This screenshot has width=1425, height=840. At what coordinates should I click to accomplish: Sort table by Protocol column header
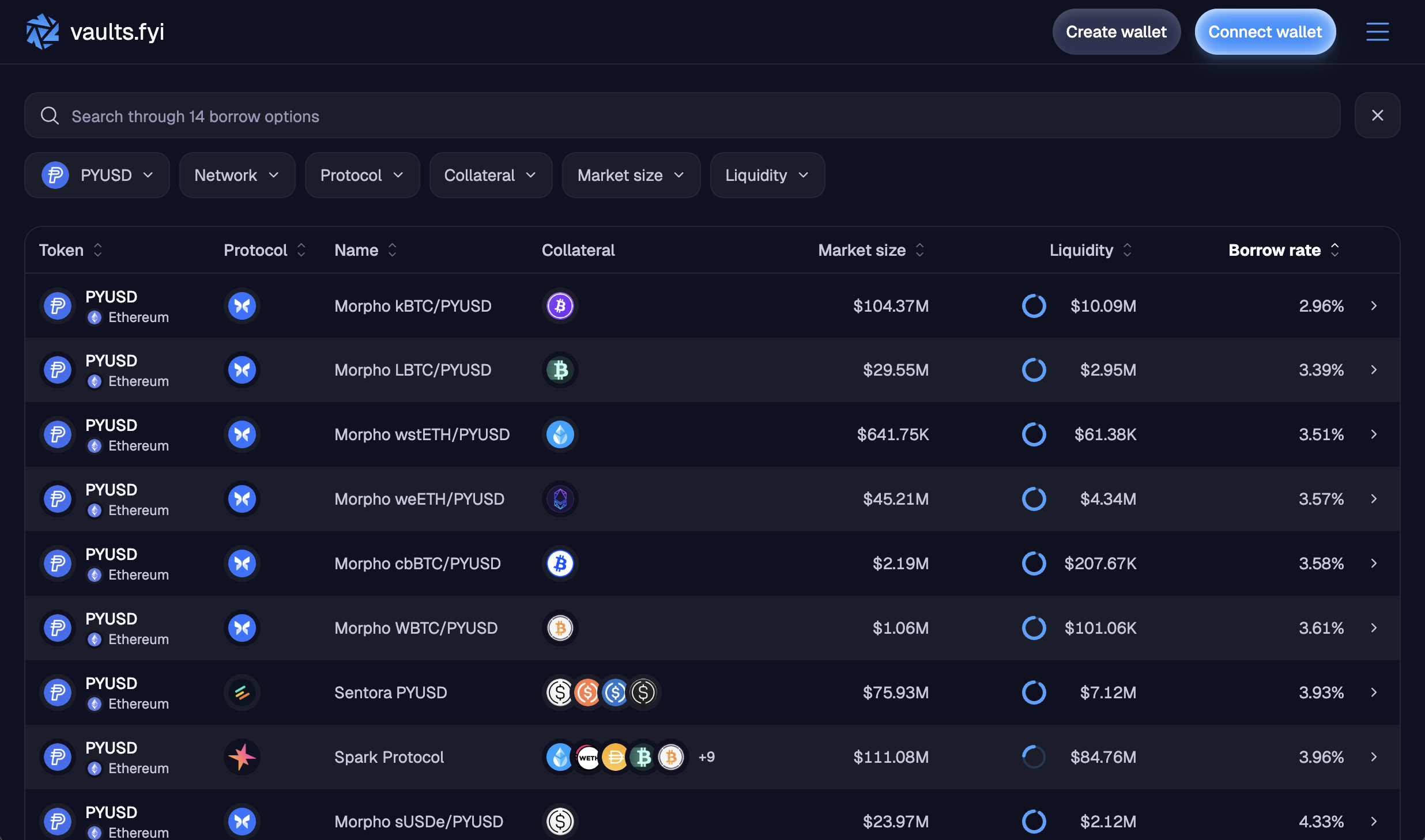[x=265, y=250]
